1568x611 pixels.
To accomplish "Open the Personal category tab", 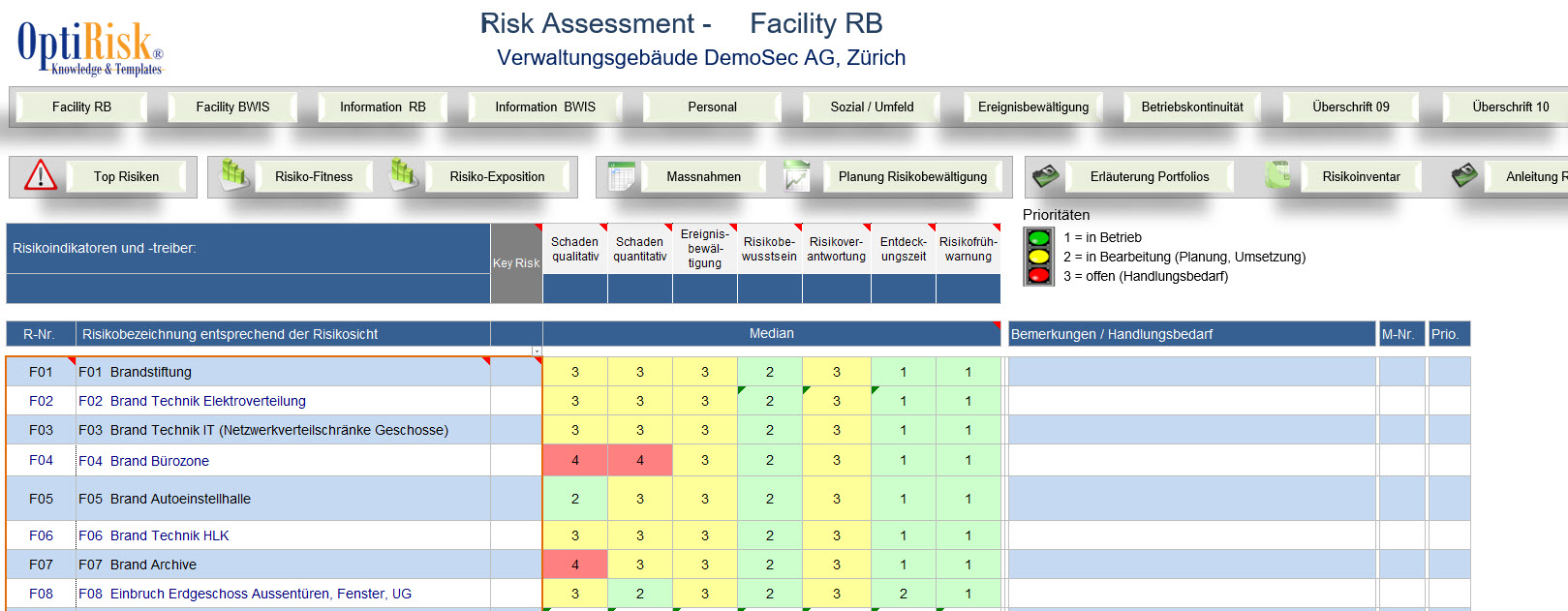I will (x=712, y=107).
